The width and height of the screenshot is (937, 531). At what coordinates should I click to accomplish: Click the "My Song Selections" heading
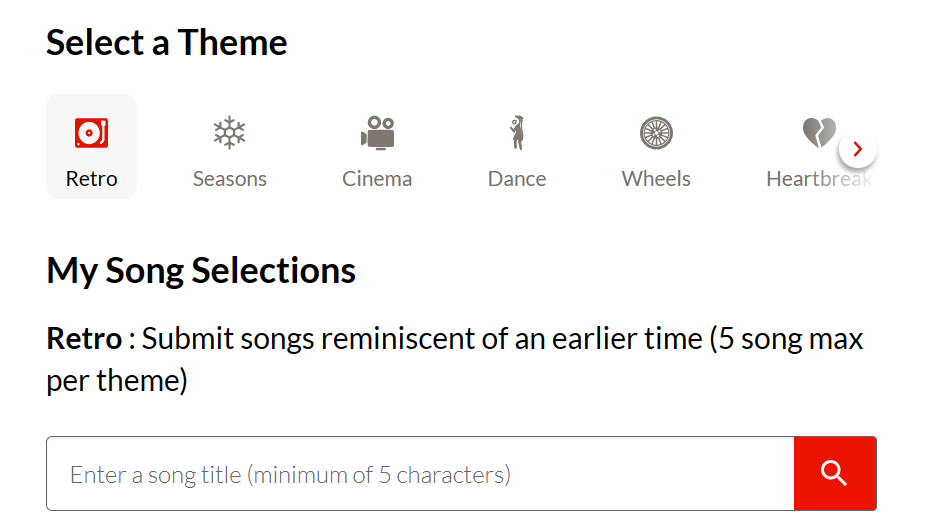click(x=201, y=271)
